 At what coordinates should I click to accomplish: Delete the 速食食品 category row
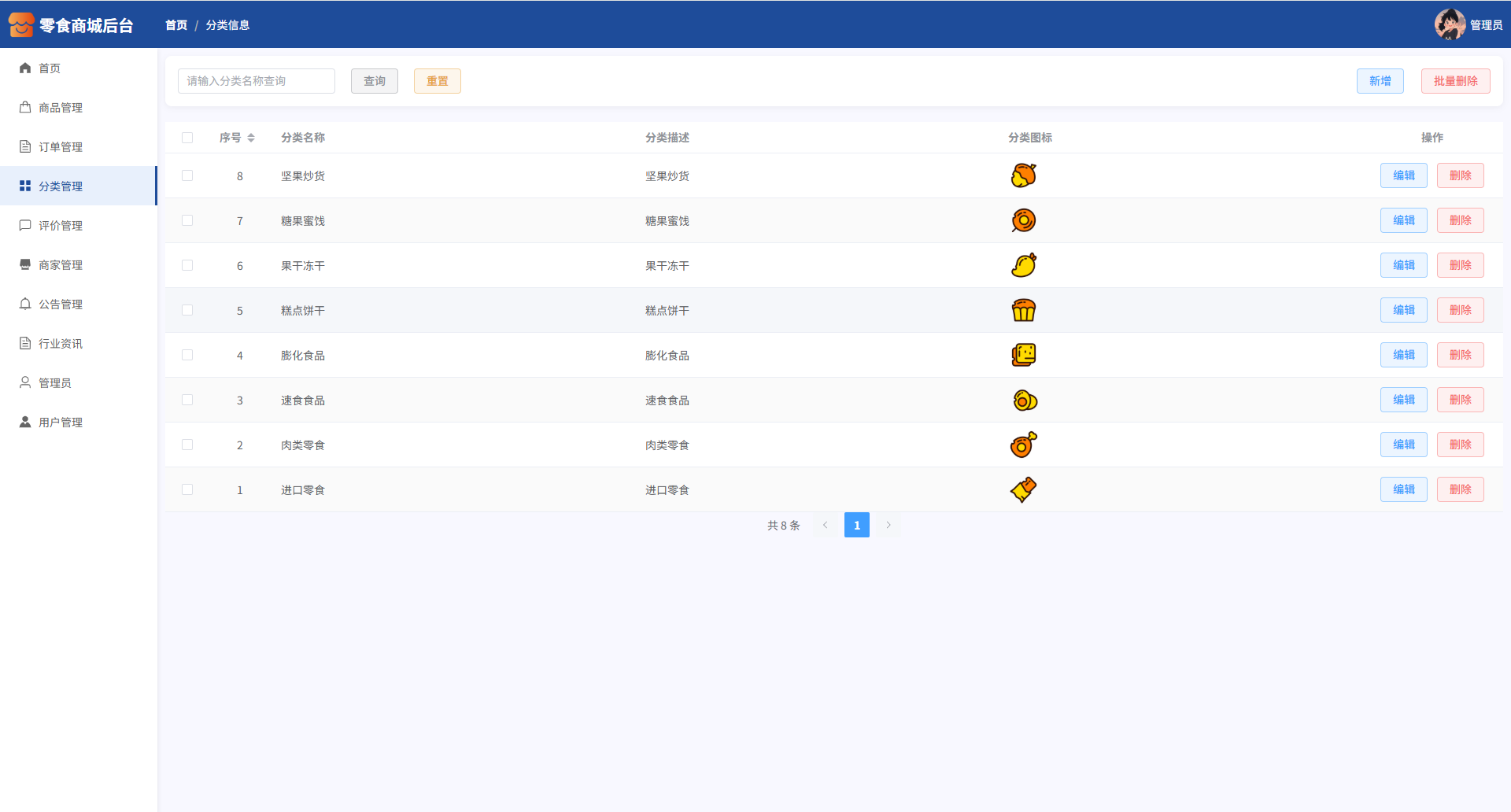[x=1460, y=400]
